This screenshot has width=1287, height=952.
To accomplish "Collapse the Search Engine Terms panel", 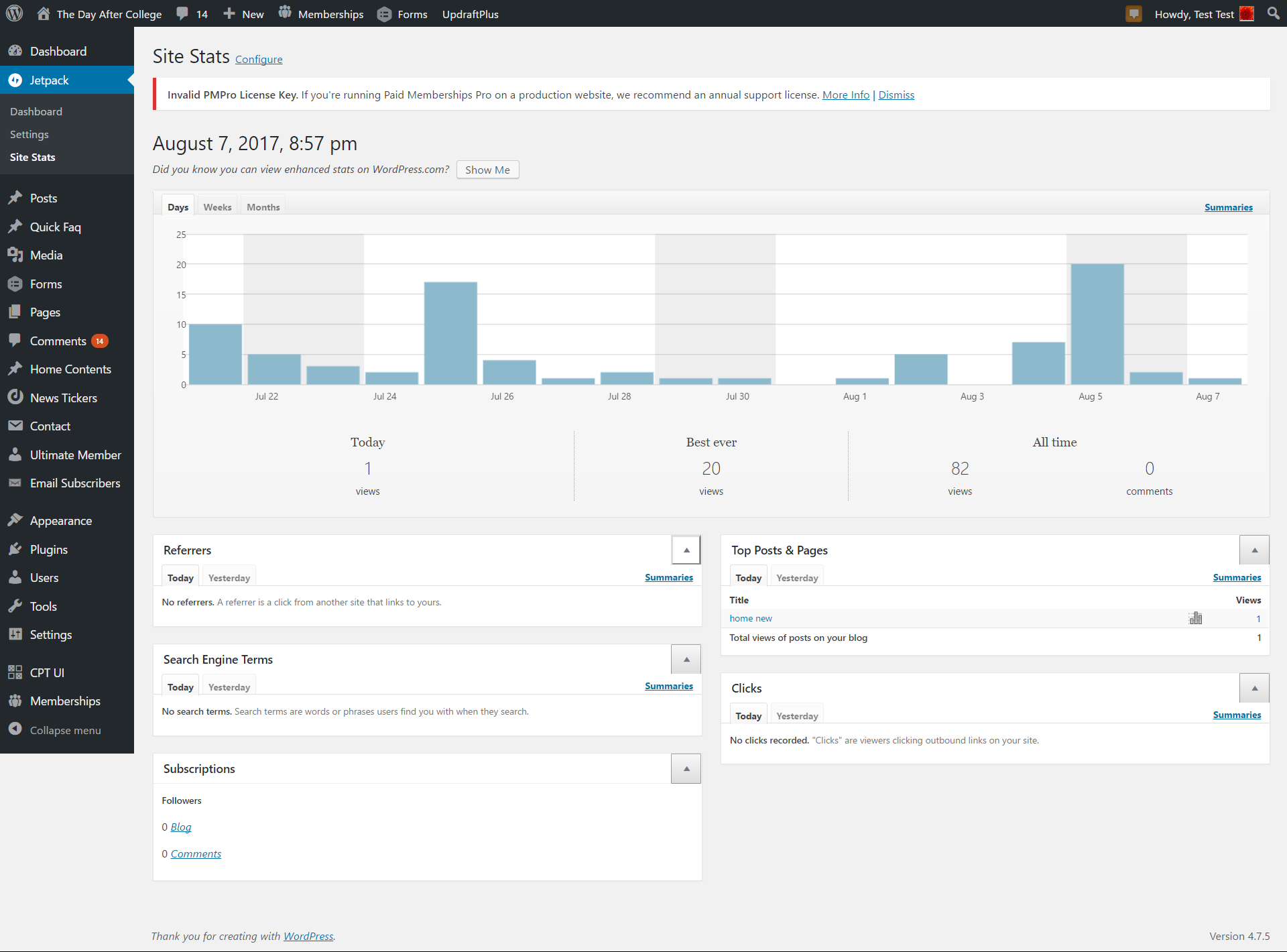I will click(686, 660).
